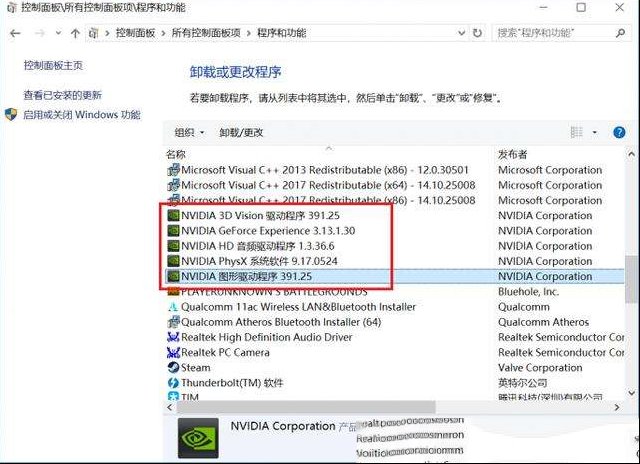The width and height of the screenshot is (640, 464).
Task: Refresh the Programs and Features view
Action: click(477, 33)
